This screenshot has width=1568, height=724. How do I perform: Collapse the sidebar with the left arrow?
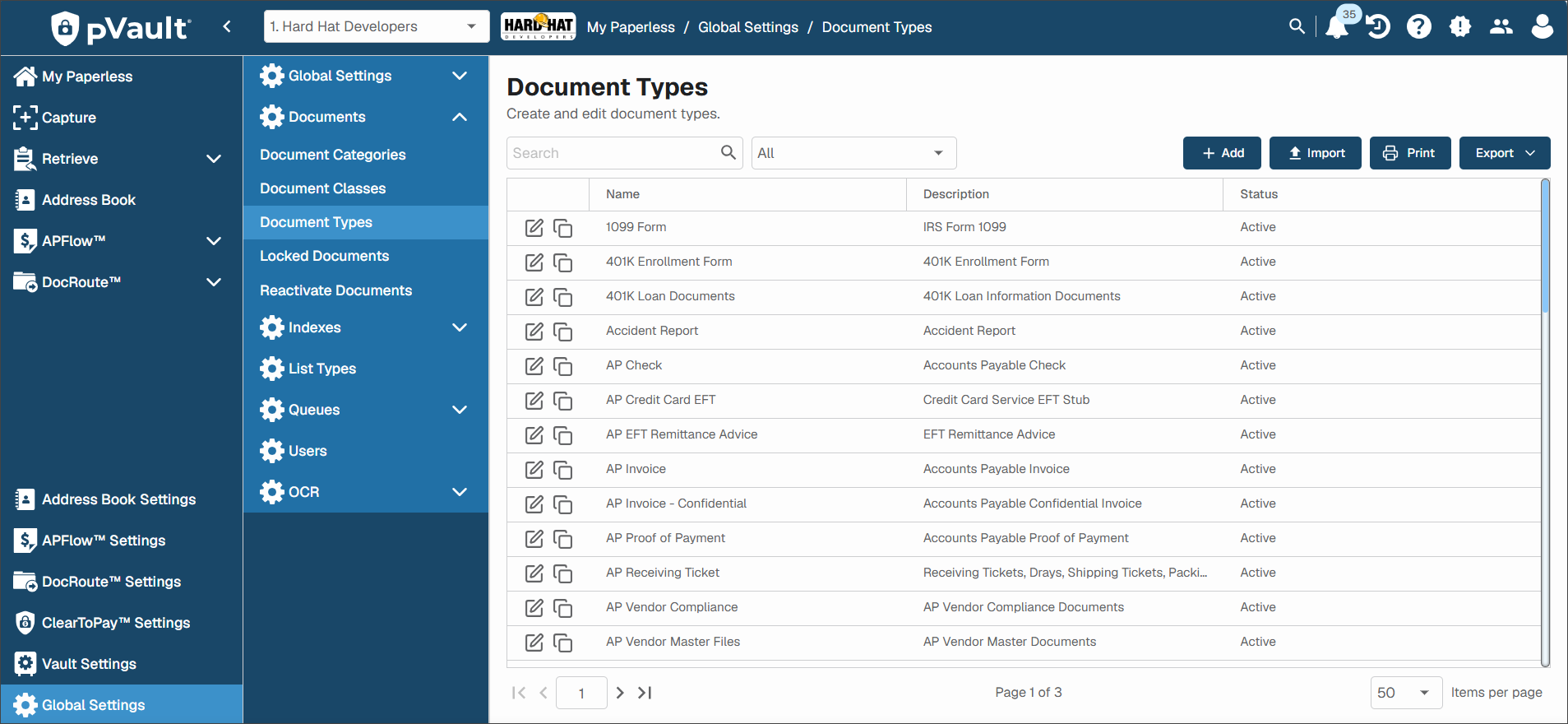[x=227, y=26]
